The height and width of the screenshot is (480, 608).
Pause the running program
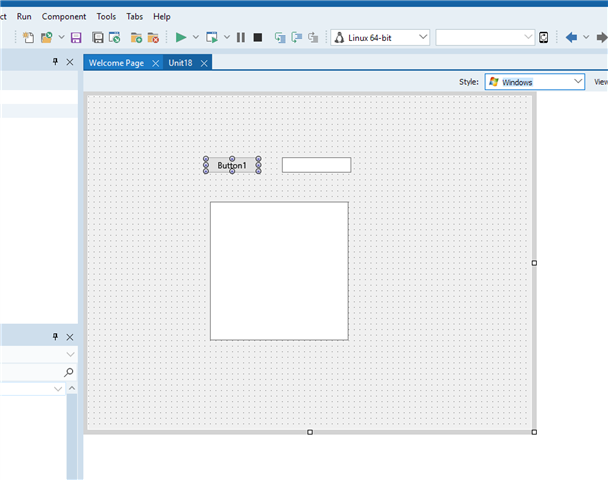pos(241,37)
